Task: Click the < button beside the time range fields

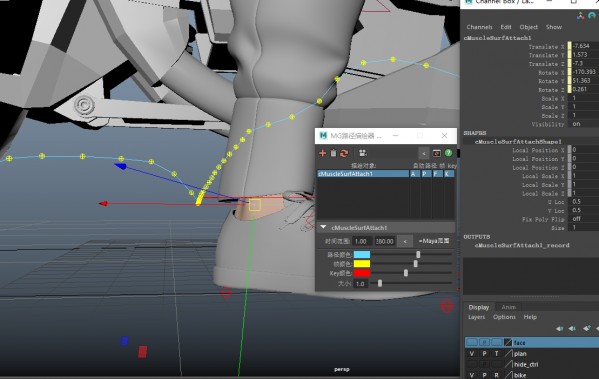Action: point(405,241)
